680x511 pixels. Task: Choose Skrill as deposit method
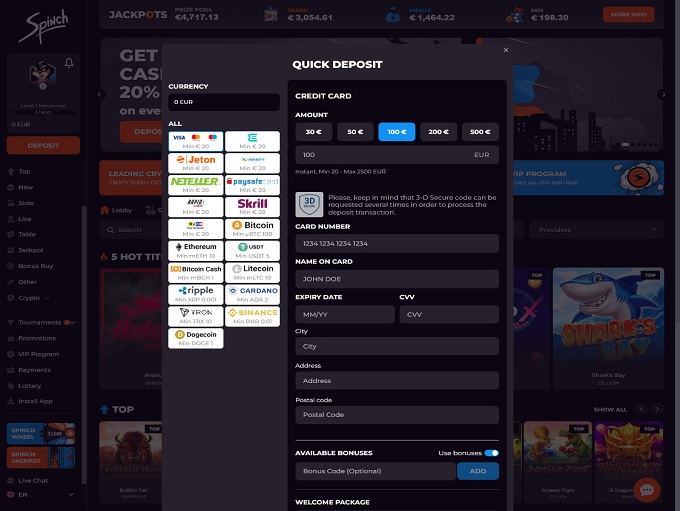(252, 206)
